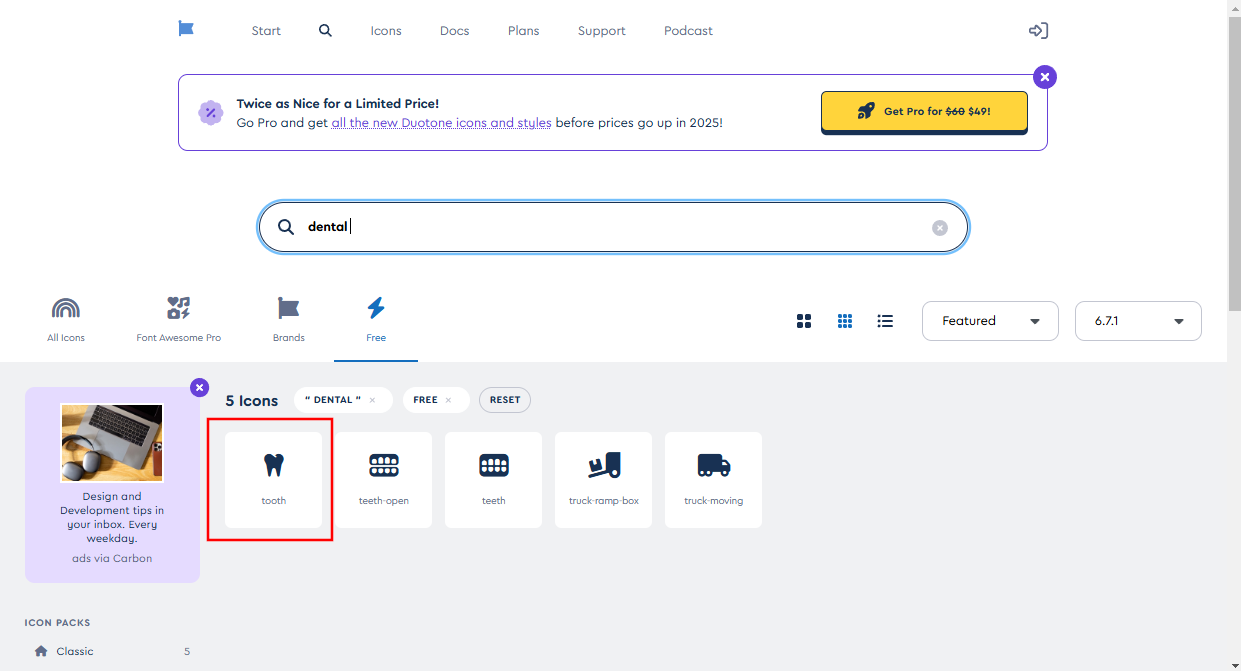Open the teeth icon result
The height and width of the screenshot is (671, 1241).
[x=493, y=479]
